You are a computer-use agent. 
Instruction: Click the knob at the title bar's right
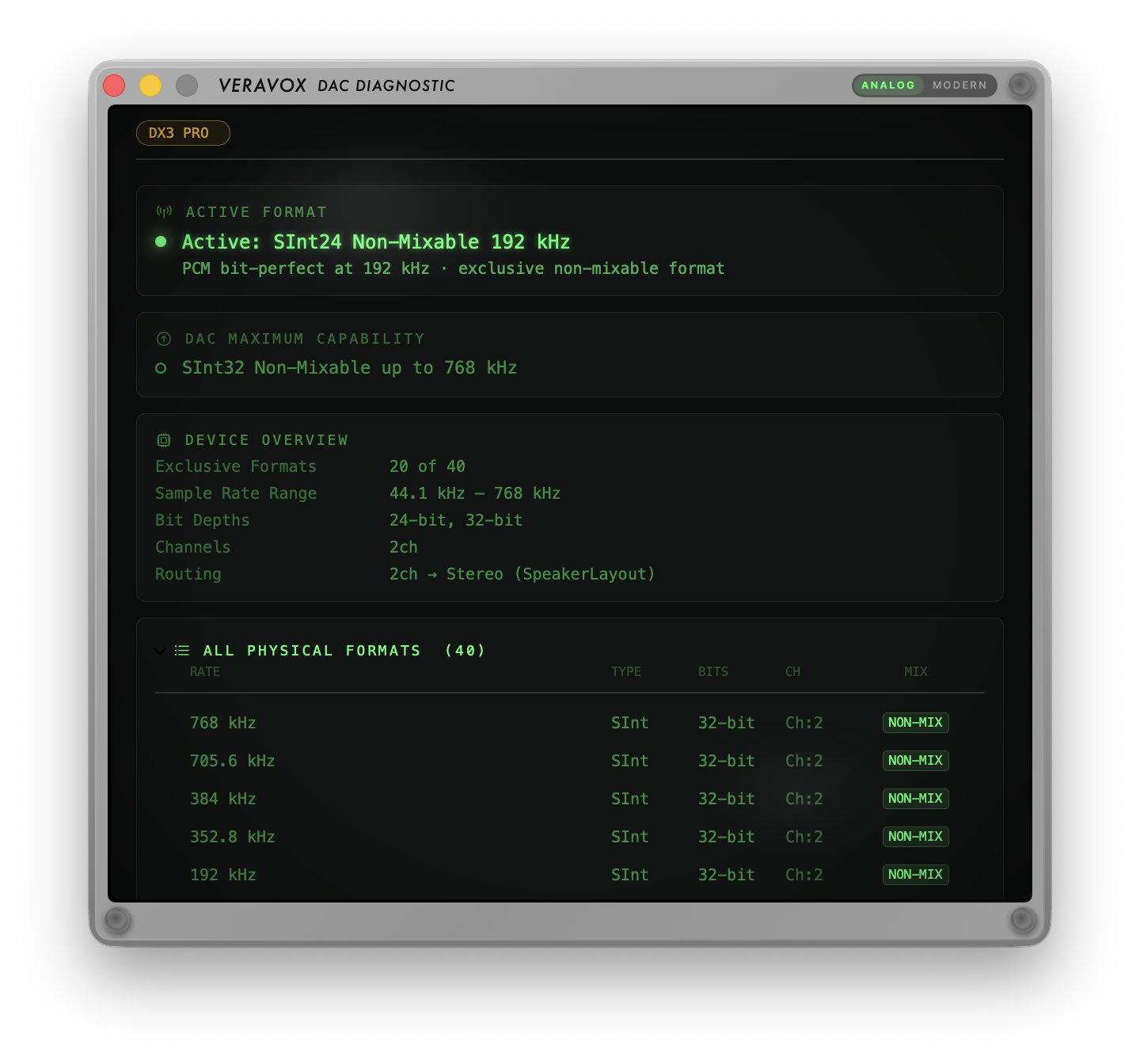pos(1021,85)
